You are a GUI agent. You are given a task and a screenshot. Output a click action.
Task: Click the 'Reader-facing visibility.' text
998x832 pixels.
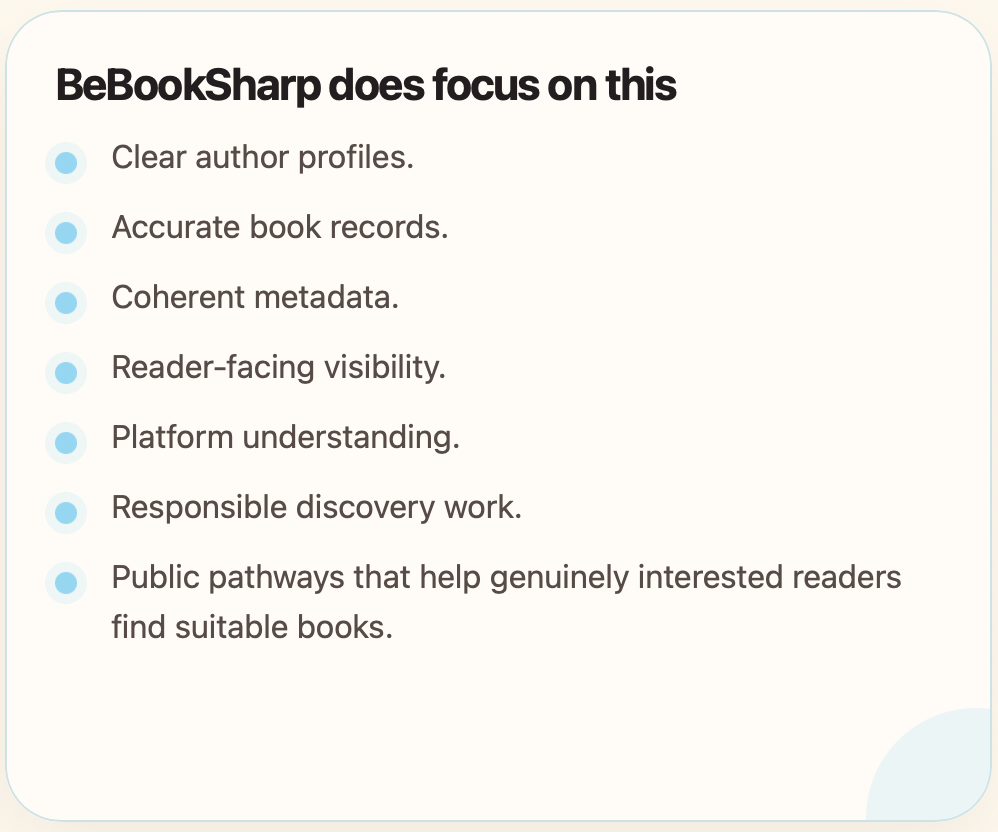278,368
